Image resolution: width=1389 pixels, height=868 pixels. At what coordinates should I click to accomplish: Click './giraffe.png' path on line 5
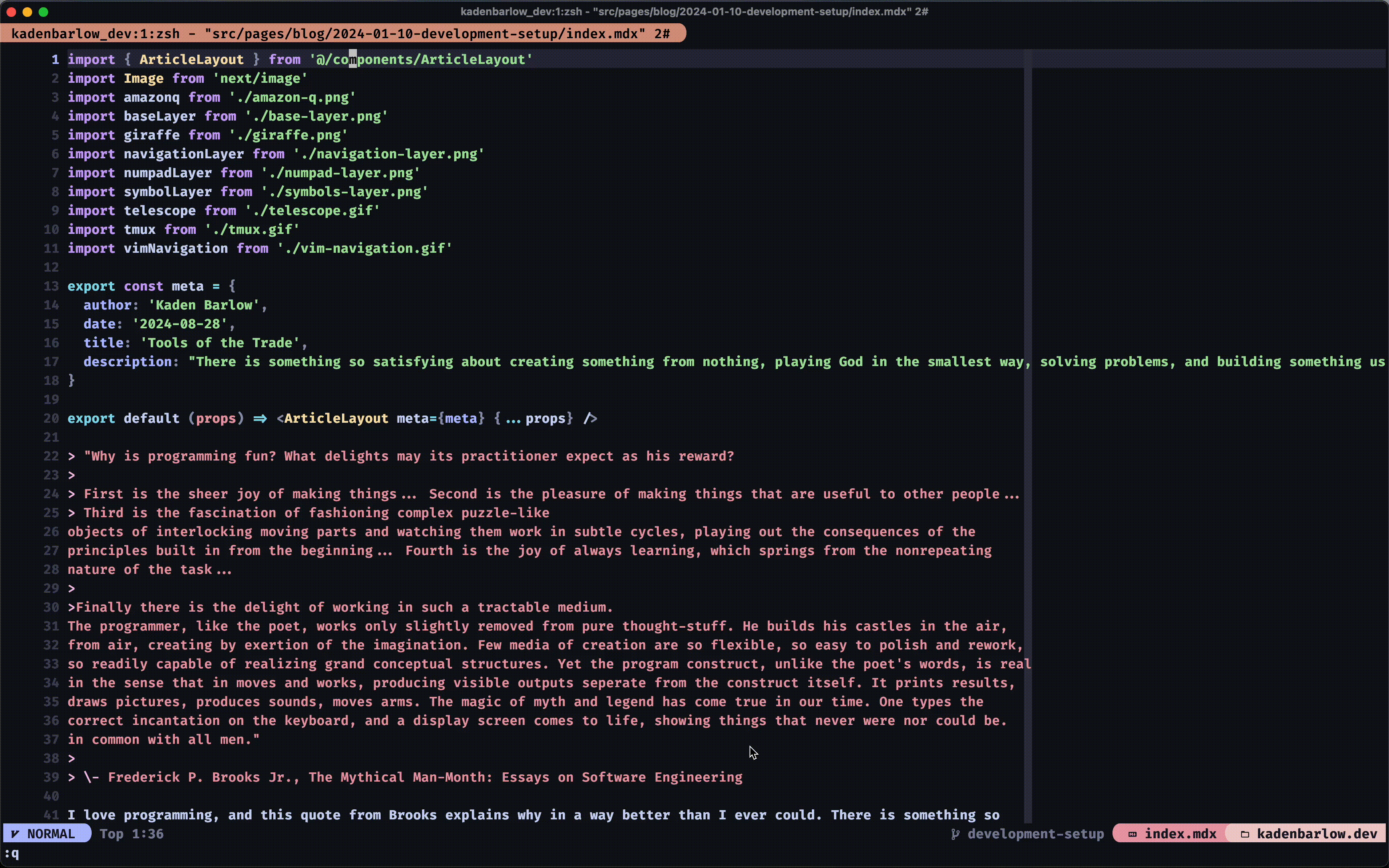pos(289,135)
